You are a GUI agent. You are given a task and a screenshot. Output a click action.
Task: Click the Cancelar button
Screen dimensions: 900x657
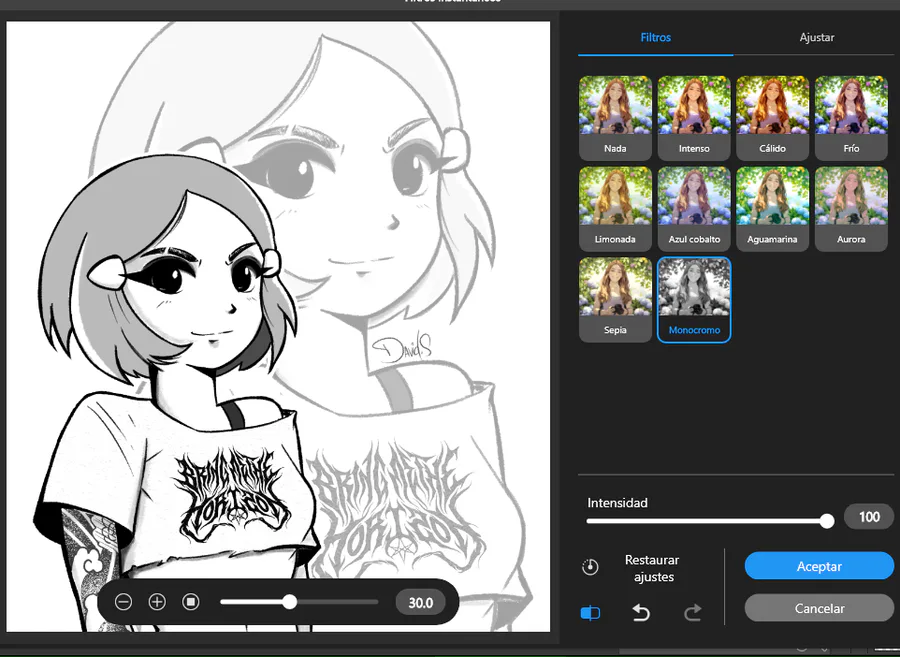(x=819, y=608)
